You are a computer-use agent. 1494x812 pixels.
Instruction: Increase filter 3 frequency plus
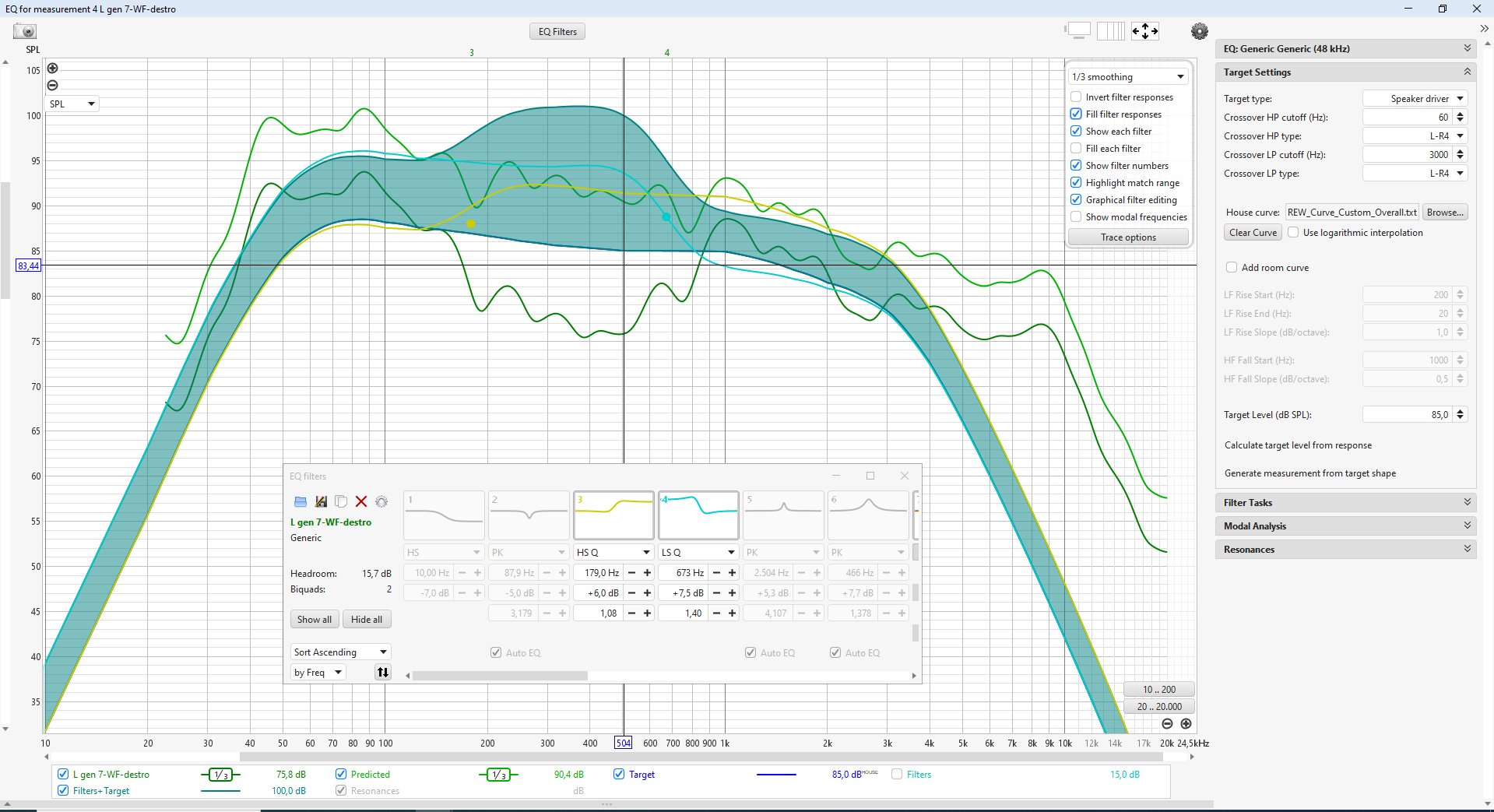[x=647, y=572]
